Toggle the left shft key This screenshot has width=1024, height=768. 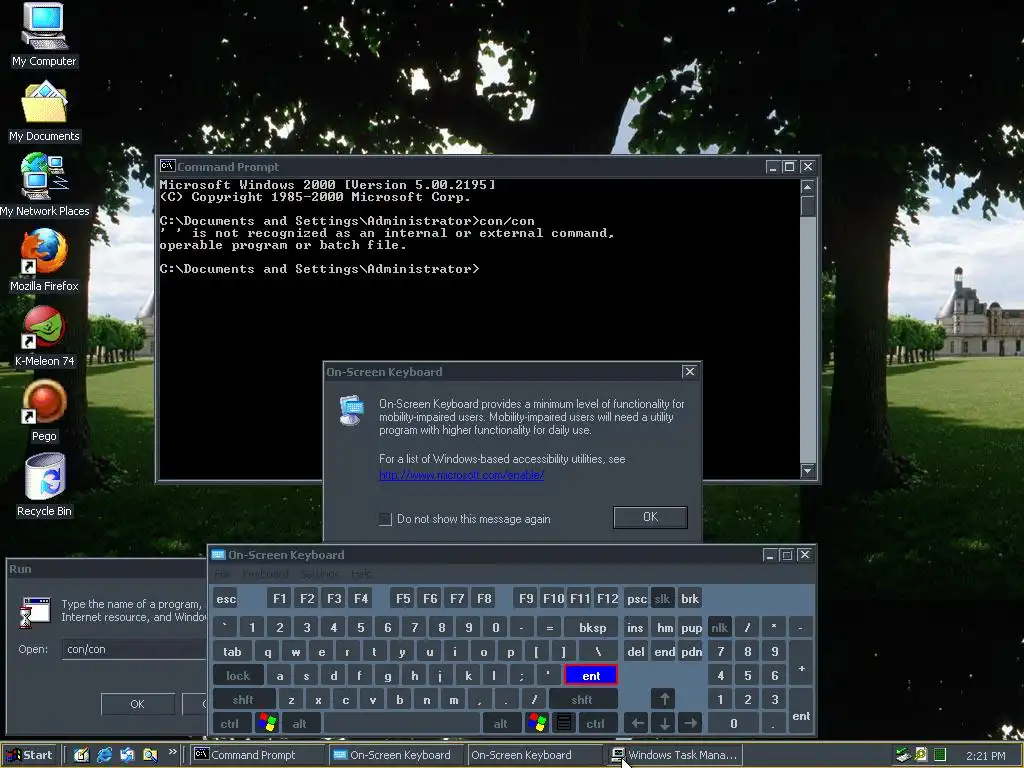[x=243, y=699]
